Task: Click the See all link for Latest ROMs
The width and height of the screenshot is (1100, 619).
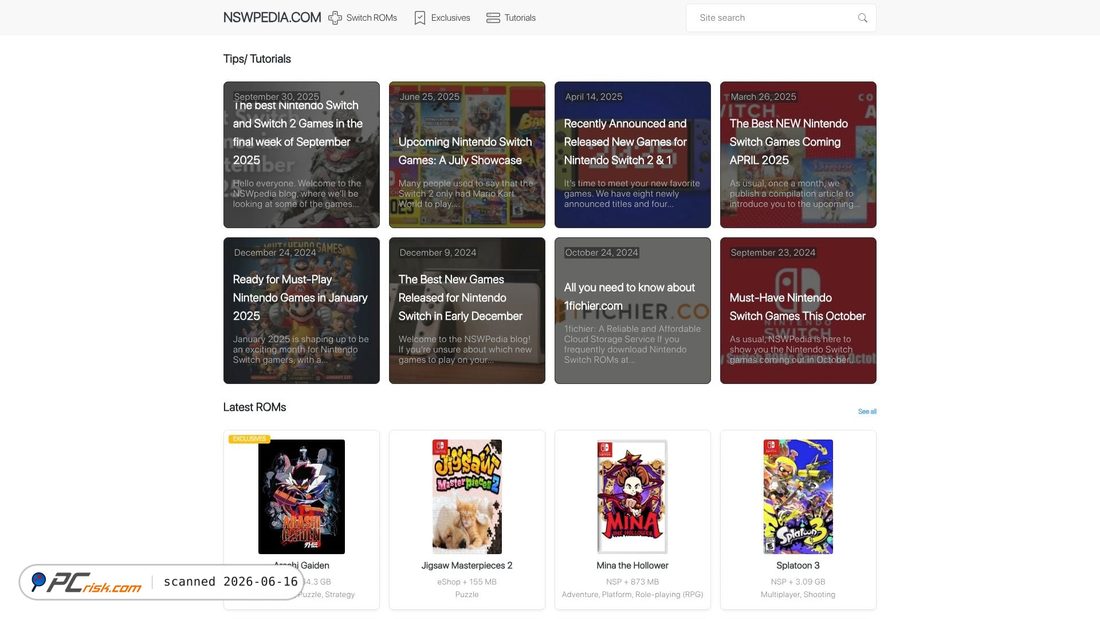Action: [867, 411]
